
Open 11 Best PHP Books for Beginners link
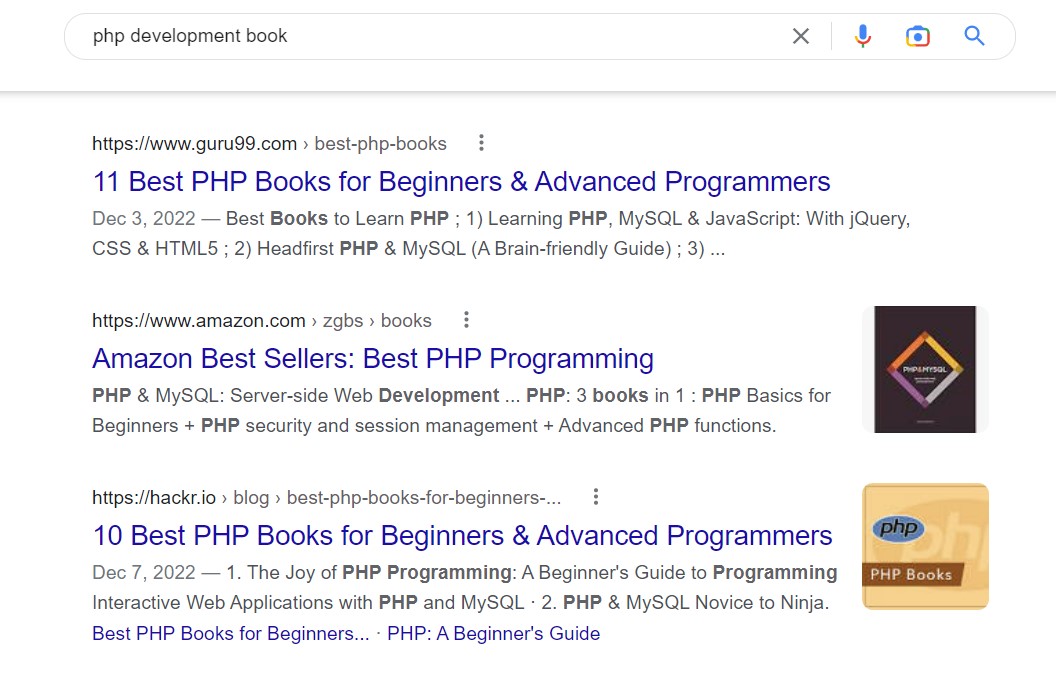461,182
